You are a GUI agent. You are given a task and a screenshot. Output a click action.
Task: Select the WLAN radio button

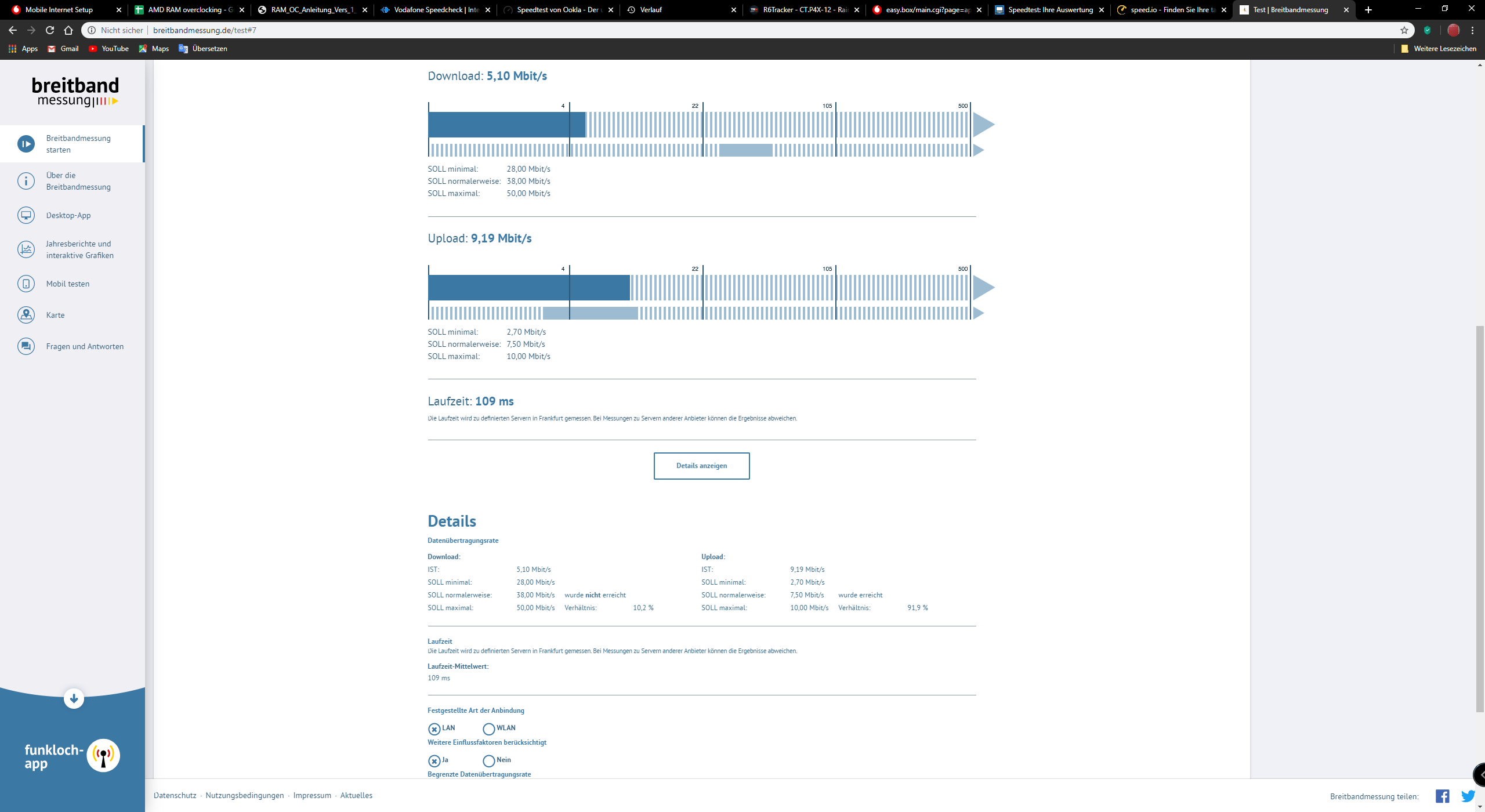click(x=488, y=729)
